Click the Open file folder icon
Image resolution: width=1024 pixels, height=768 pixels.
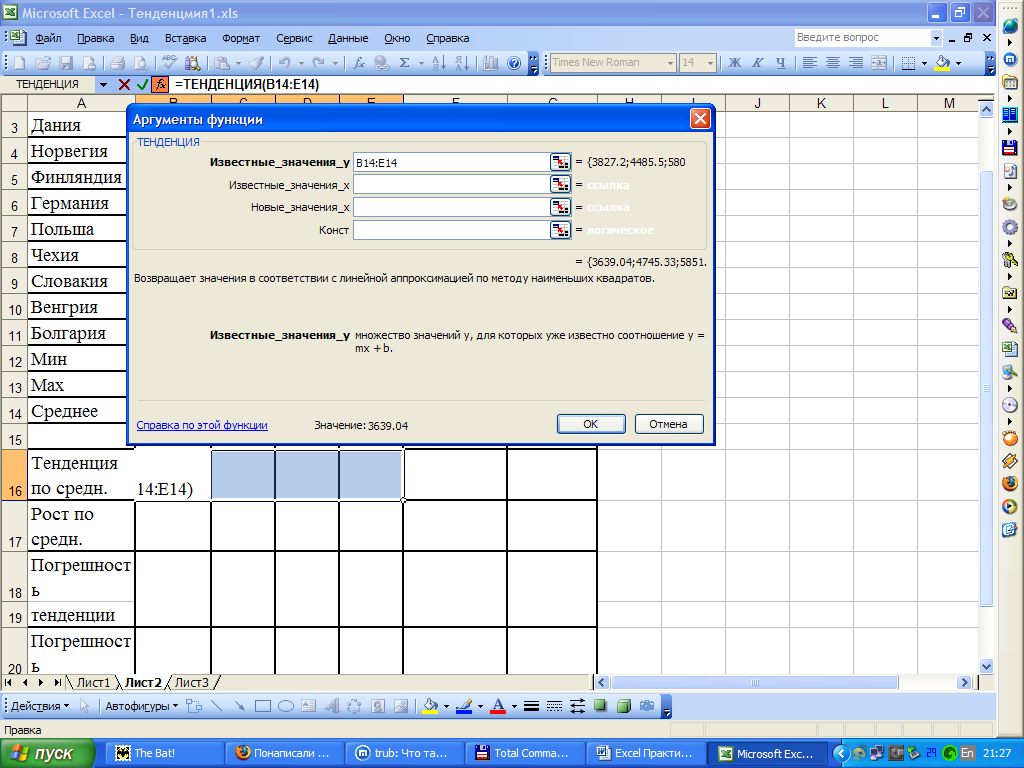(x=43, y=63)
